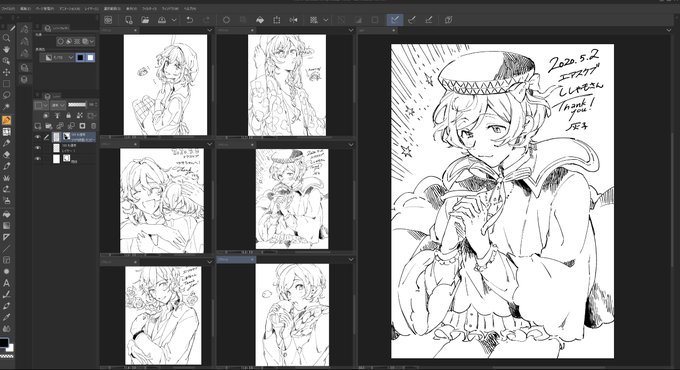Undo the last action with Undo arrow

point(190,20)
